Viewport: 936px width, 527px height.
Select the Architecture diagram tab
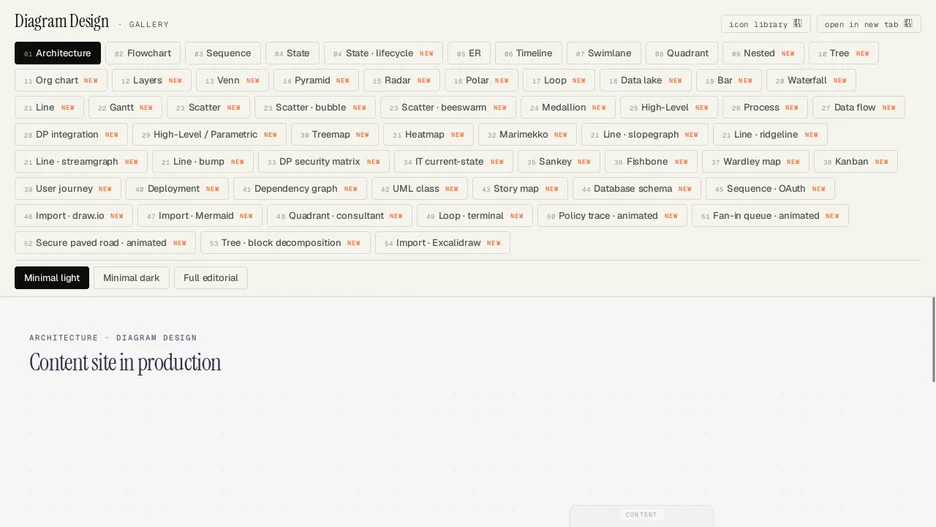(57, 53)
